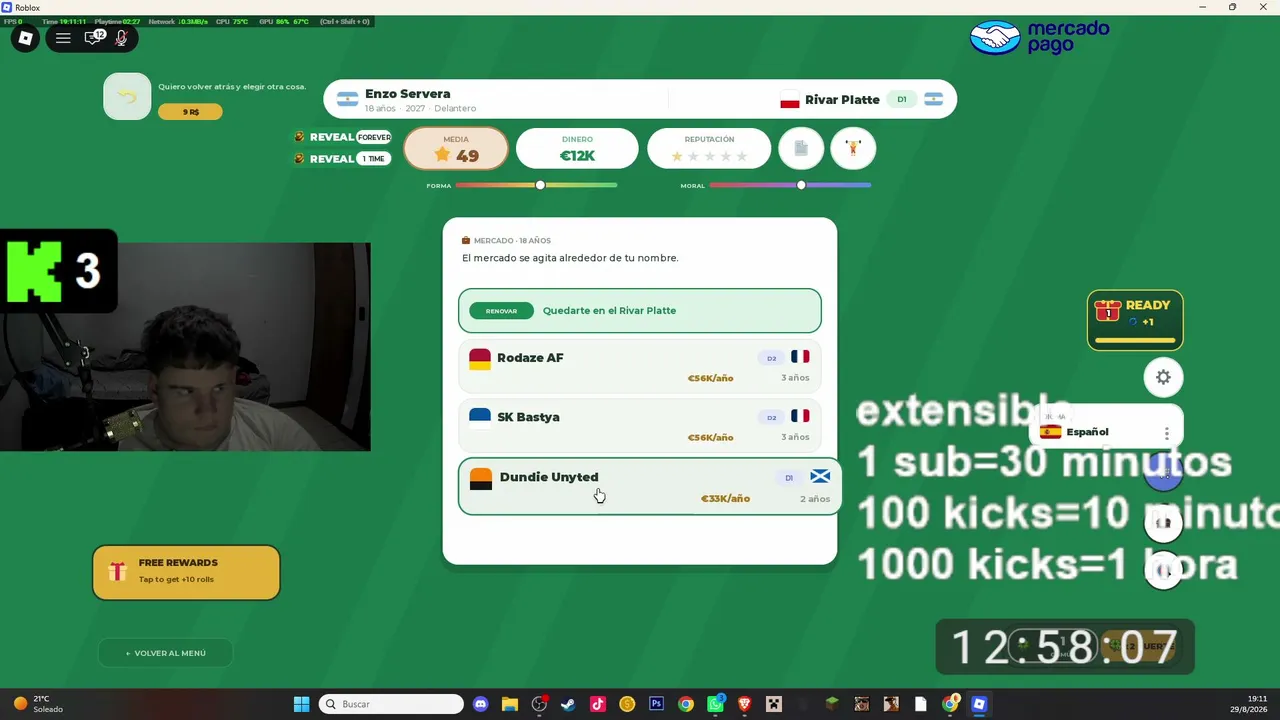Open Steam from the taskbar
Image resolution: width=1280 pixels, height=720 pixels.
[568, 704]
